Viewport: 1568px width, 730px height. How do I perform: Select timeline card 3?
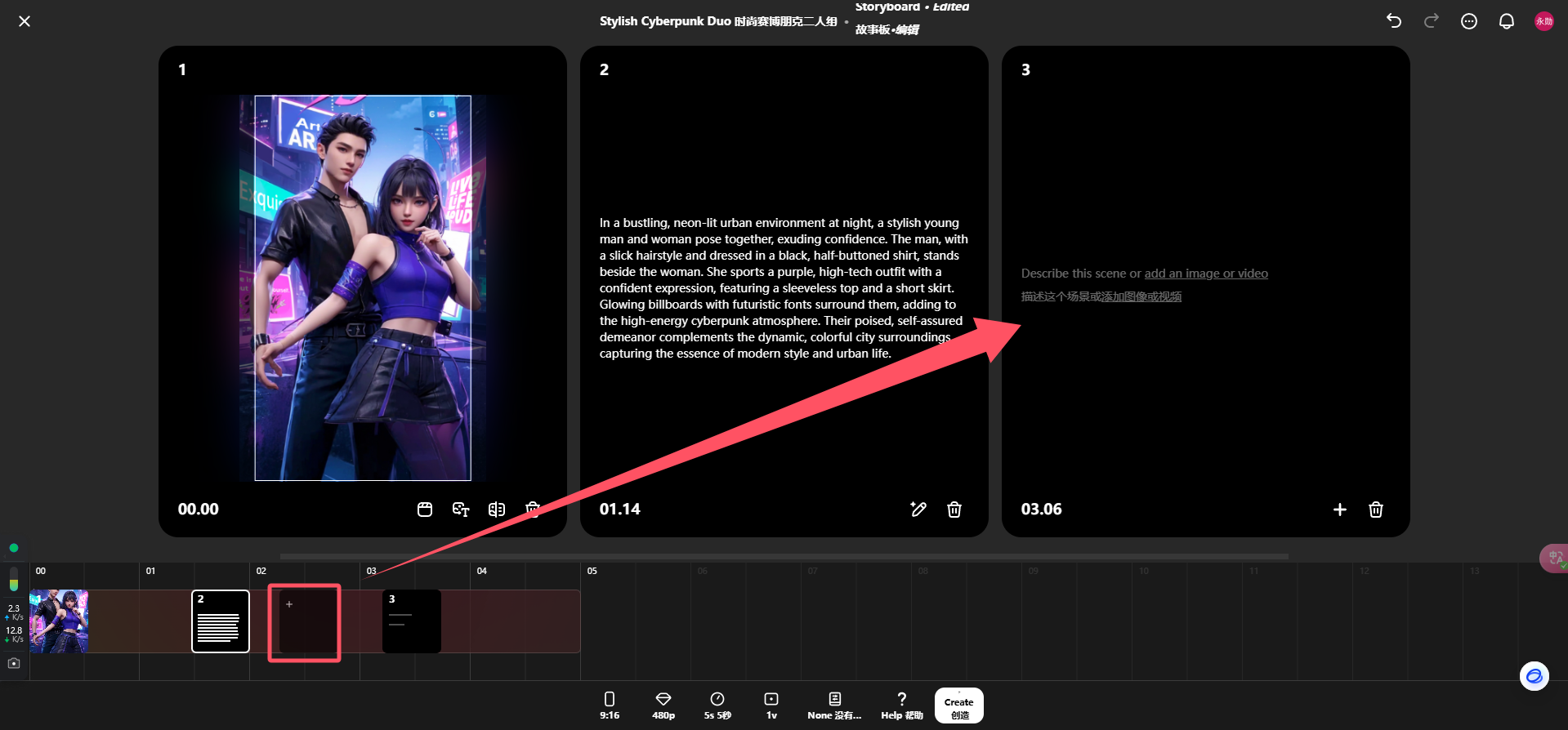[412, 621]
